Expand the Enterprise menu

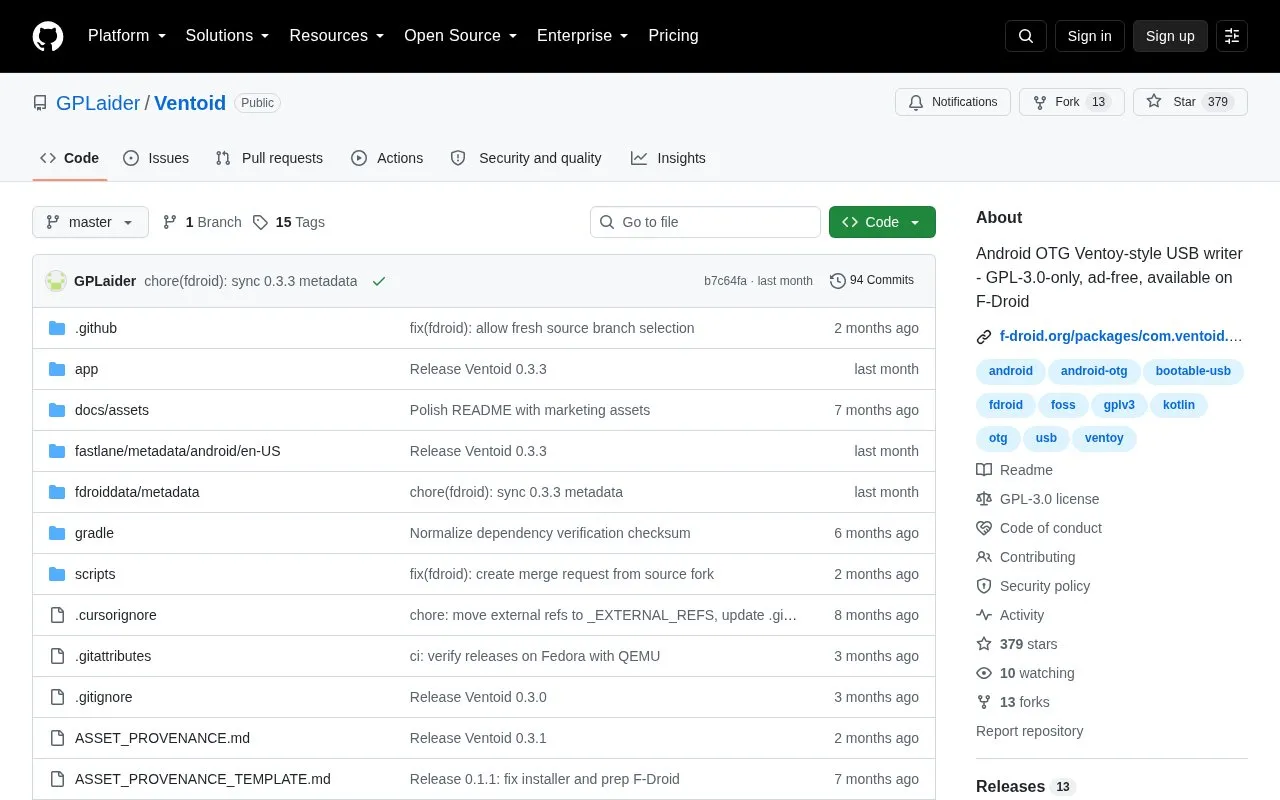[583, 36]
